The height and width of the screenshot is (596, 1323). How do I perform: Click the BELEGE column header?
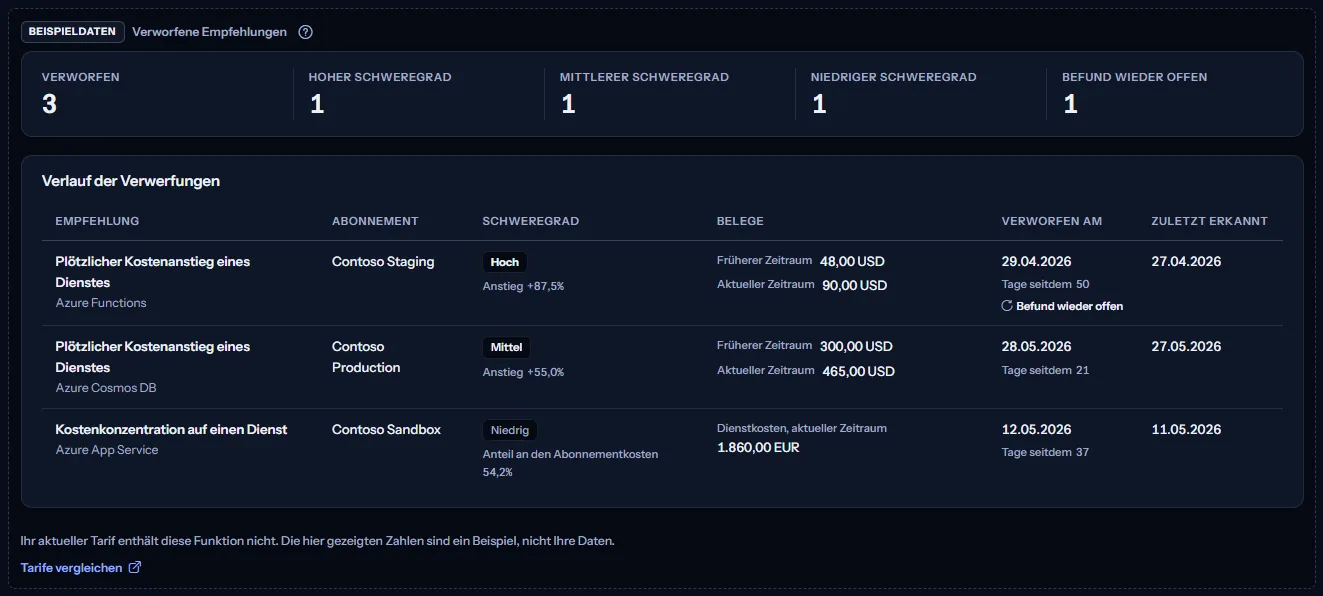(740, 221)
